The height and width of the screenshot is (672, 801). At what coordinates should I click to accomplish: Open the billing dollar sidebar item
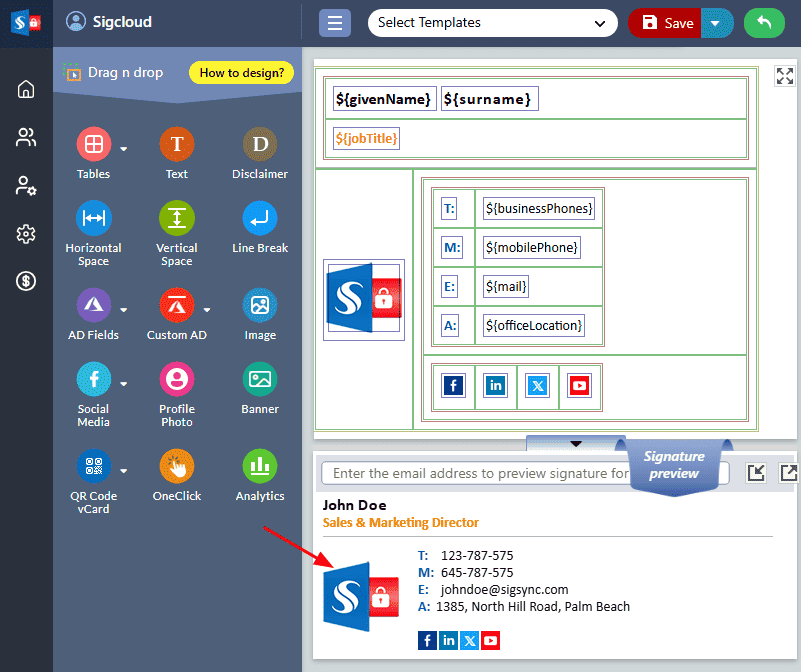coord(26,281)
